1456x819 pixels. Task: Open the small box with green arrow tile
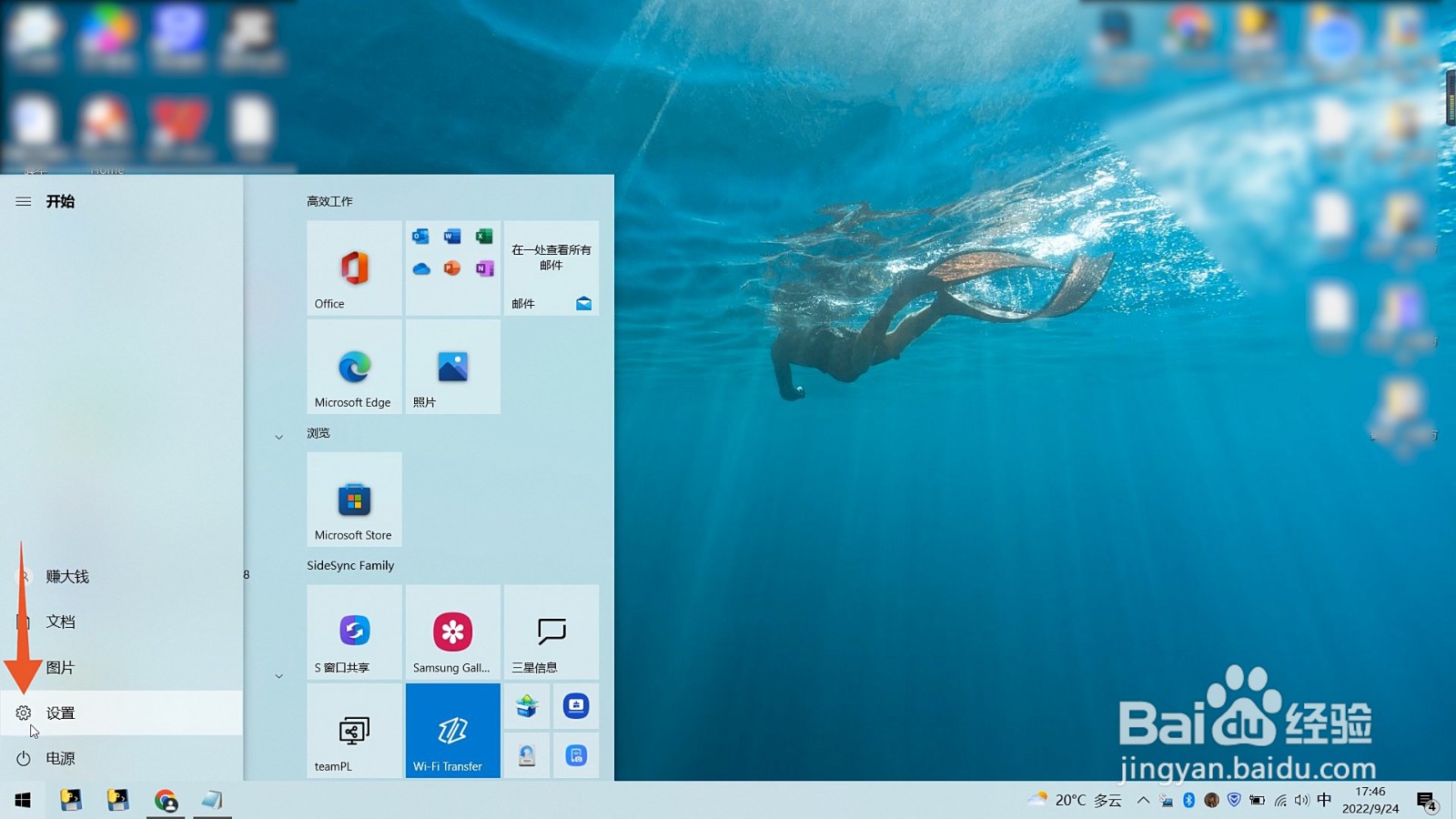[527, 706]
